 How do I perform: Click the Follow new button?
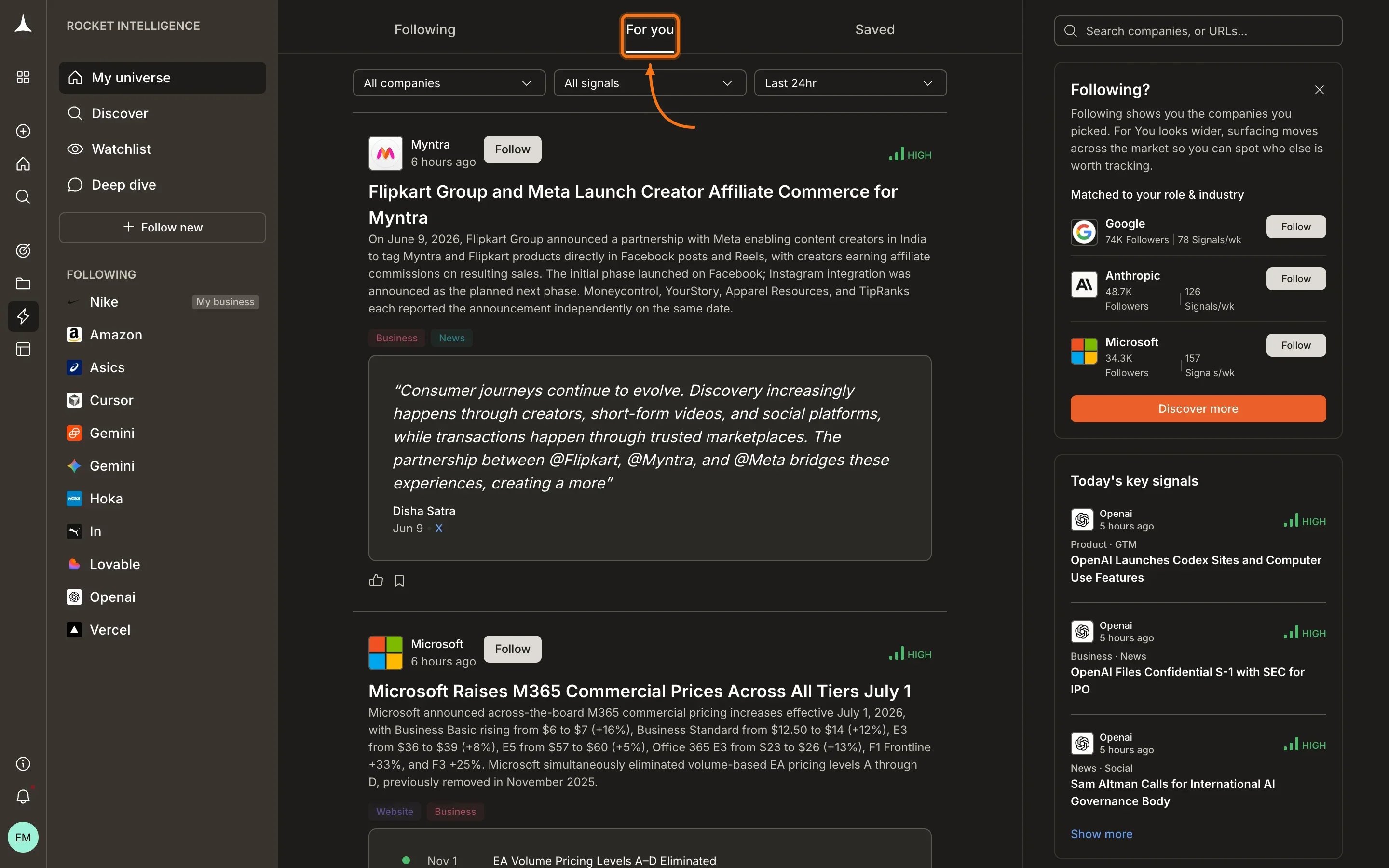(x=163, y=227)
